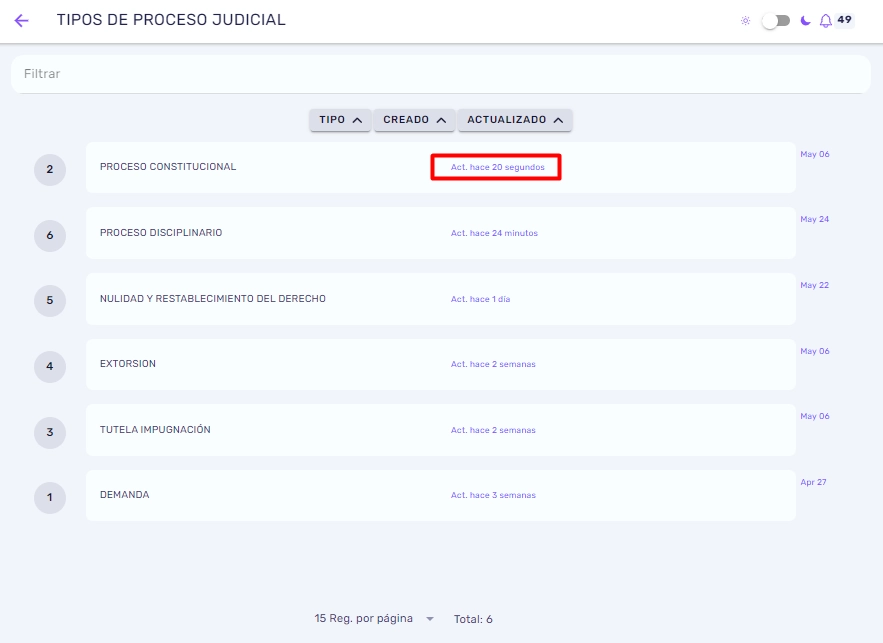Click the May 22 date label

(815, 285)
